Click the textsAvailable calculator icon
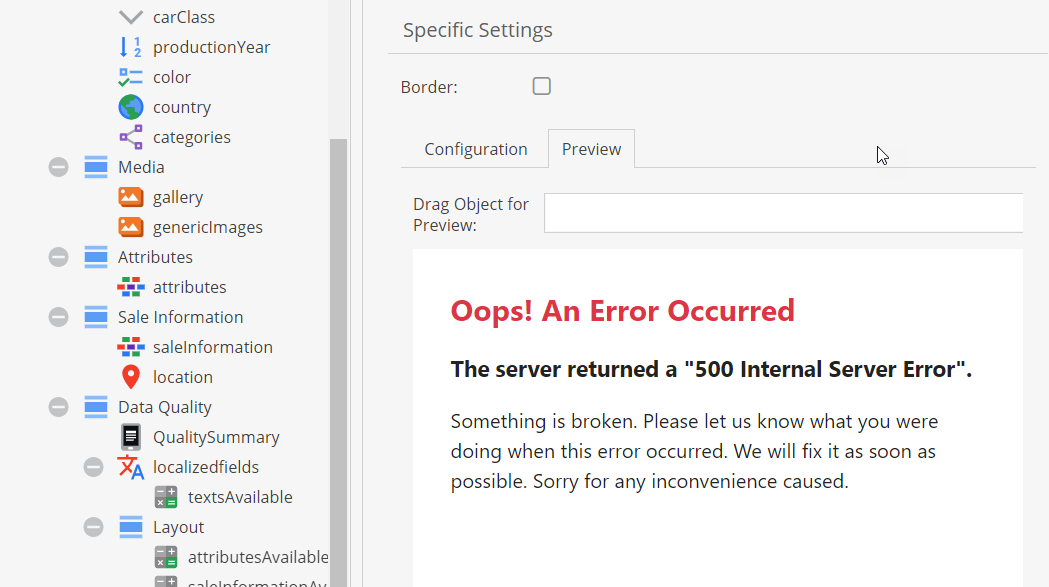Image resolution: width=1049 pixels, height=587 pixels. pyautogui.click(x=165, y=497)
